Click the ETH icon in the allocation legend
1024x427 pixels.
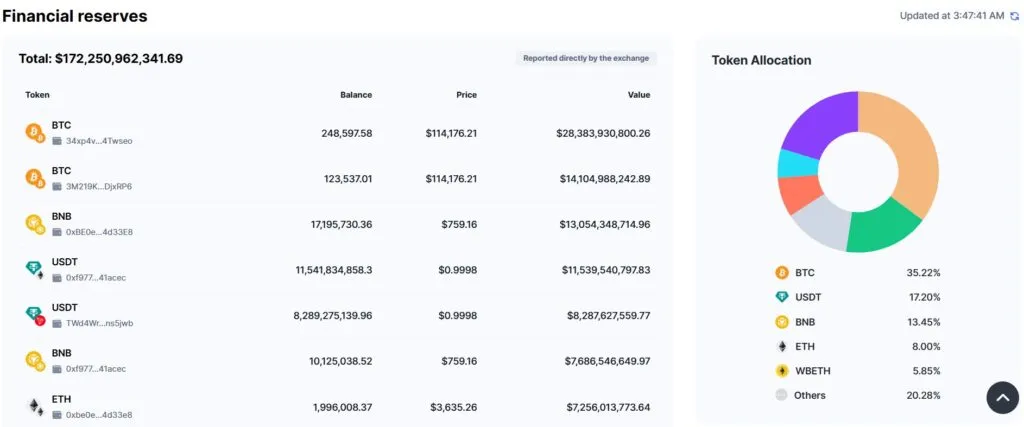pos(782,346)
